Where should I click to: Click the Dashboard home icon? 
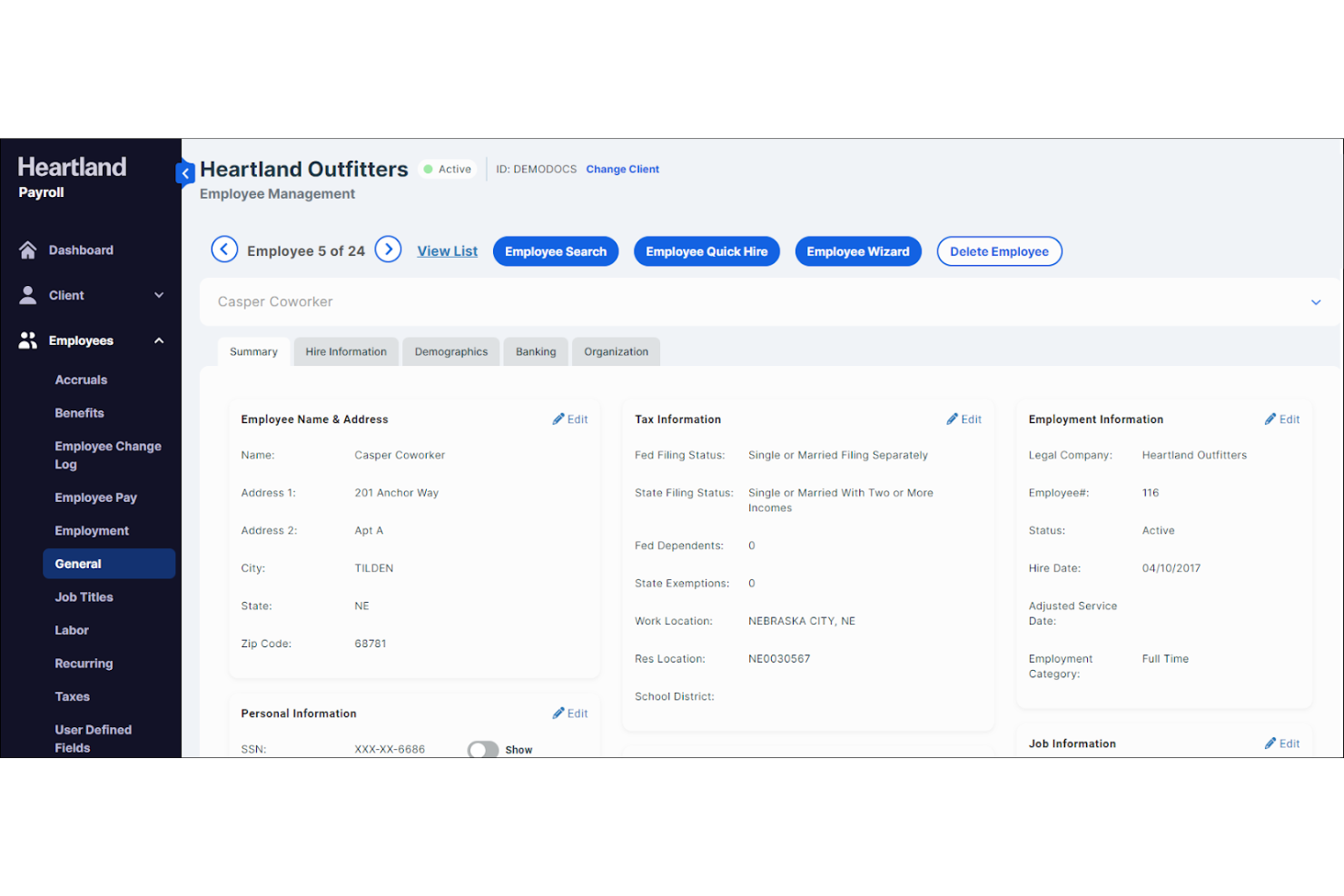point(28,250)
